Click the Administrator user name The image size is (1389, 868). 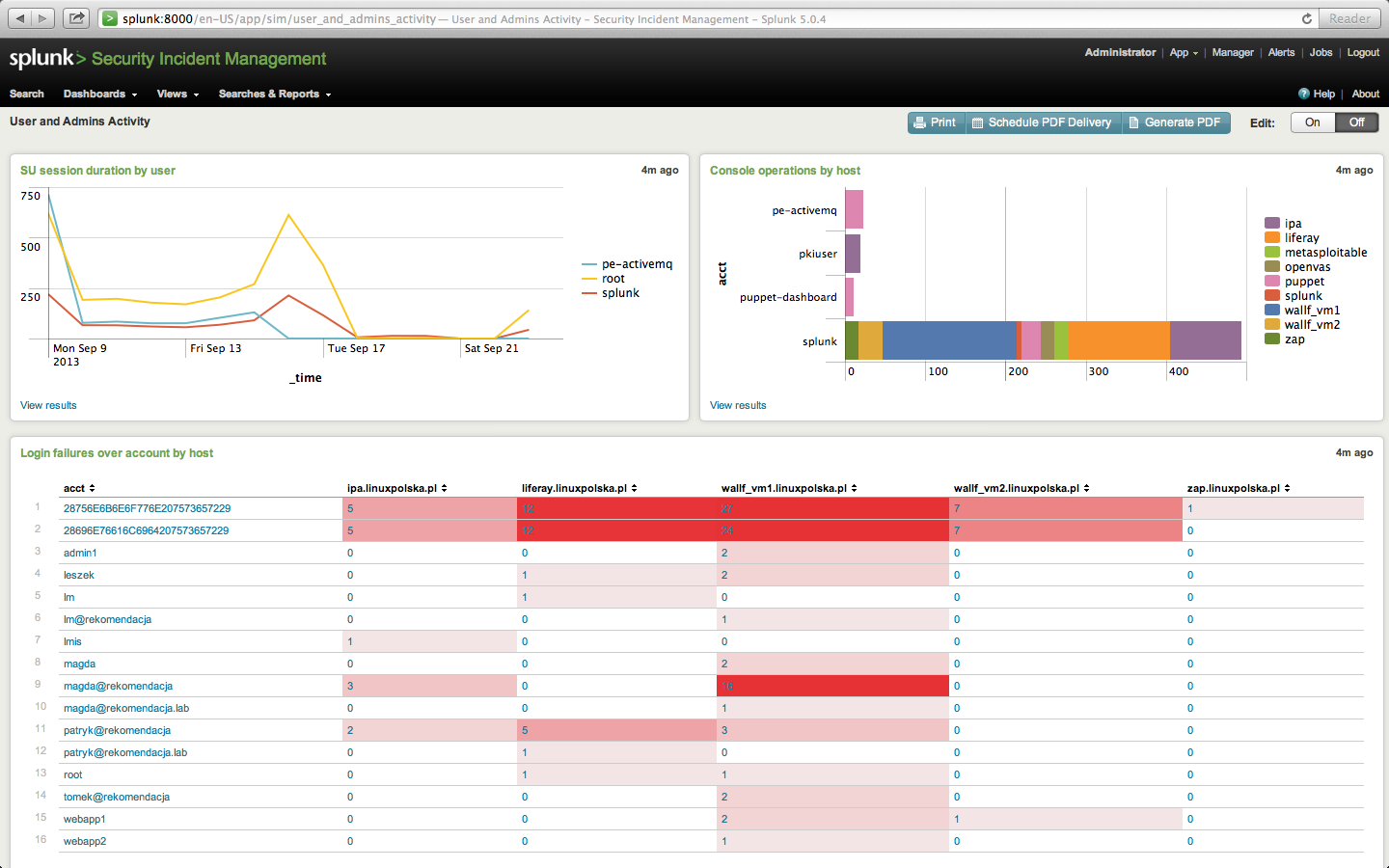[x=1120, y=53]
